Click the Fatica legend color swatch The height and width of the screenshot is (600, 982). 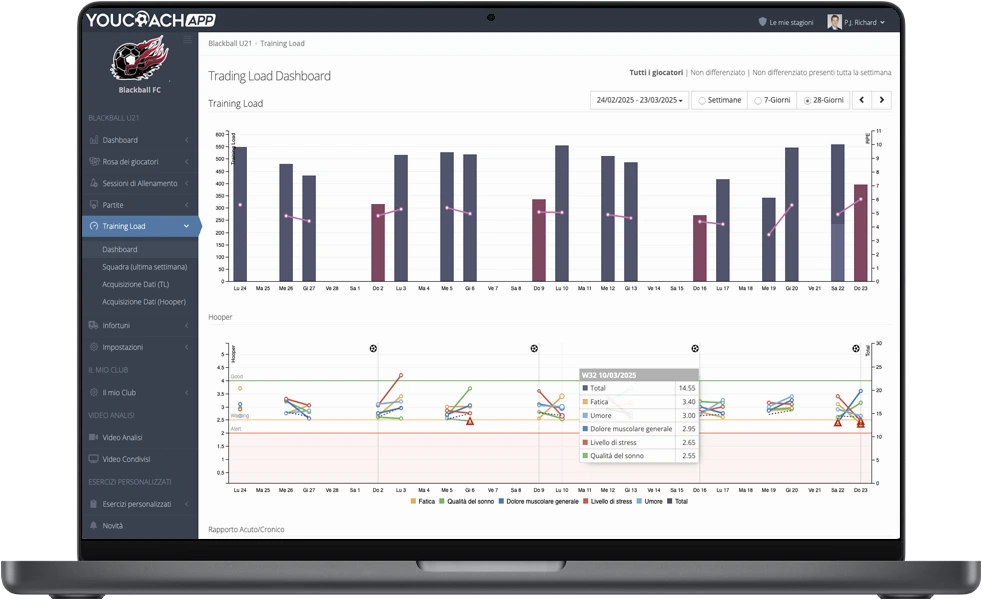point(413,501)
